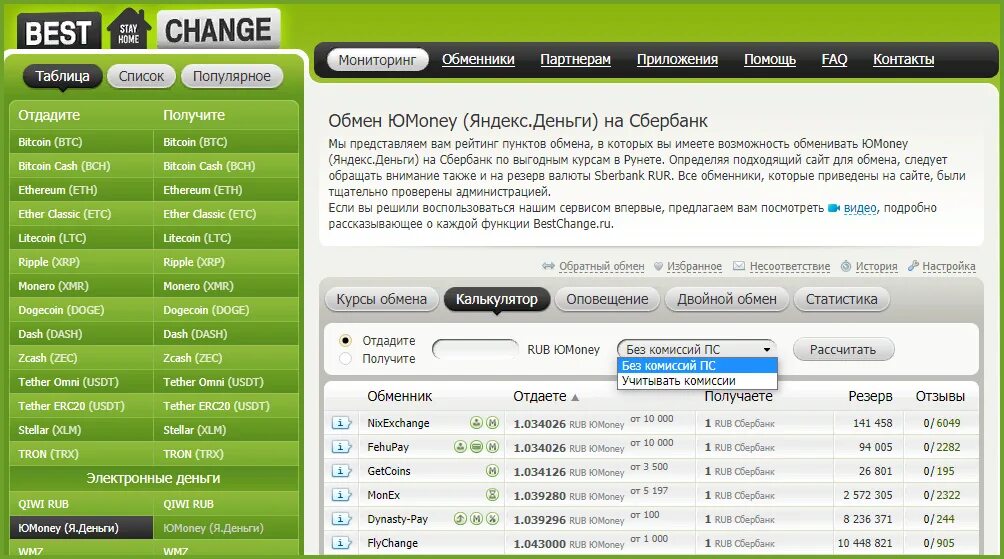This screenshot has height=559, width=1004.
Task: Click the person badge in NixExchange row
Action: pyautogui.click(x=476, y=423)
